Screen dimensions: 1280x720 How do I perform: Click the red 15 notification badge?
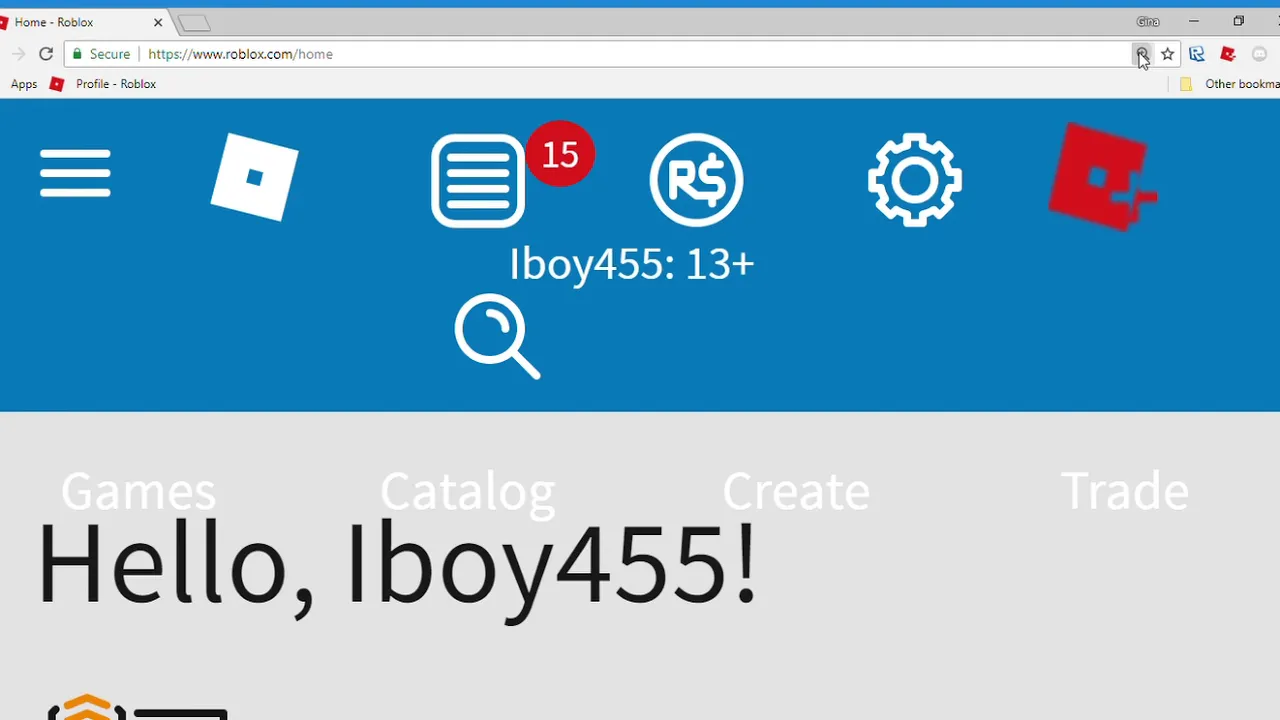560,154
